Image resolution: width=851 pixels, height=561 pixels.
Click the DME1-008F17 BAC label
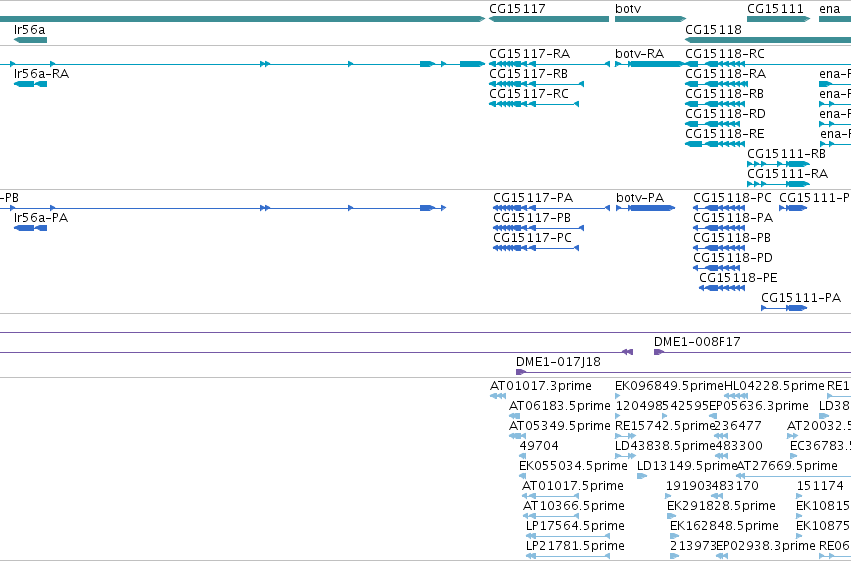697,342
